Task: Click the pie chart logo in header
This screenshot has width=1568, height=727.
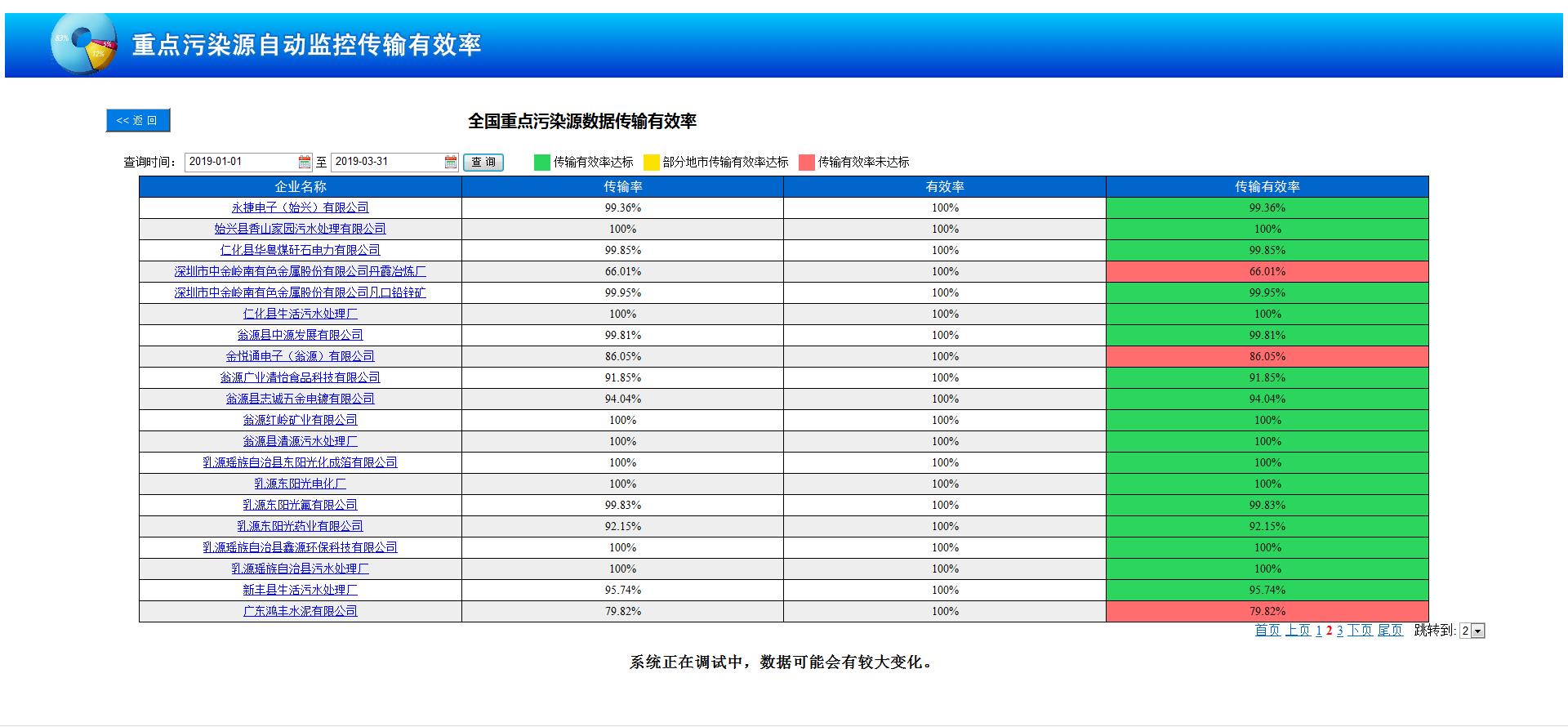Action: click(x=83, y=43)
